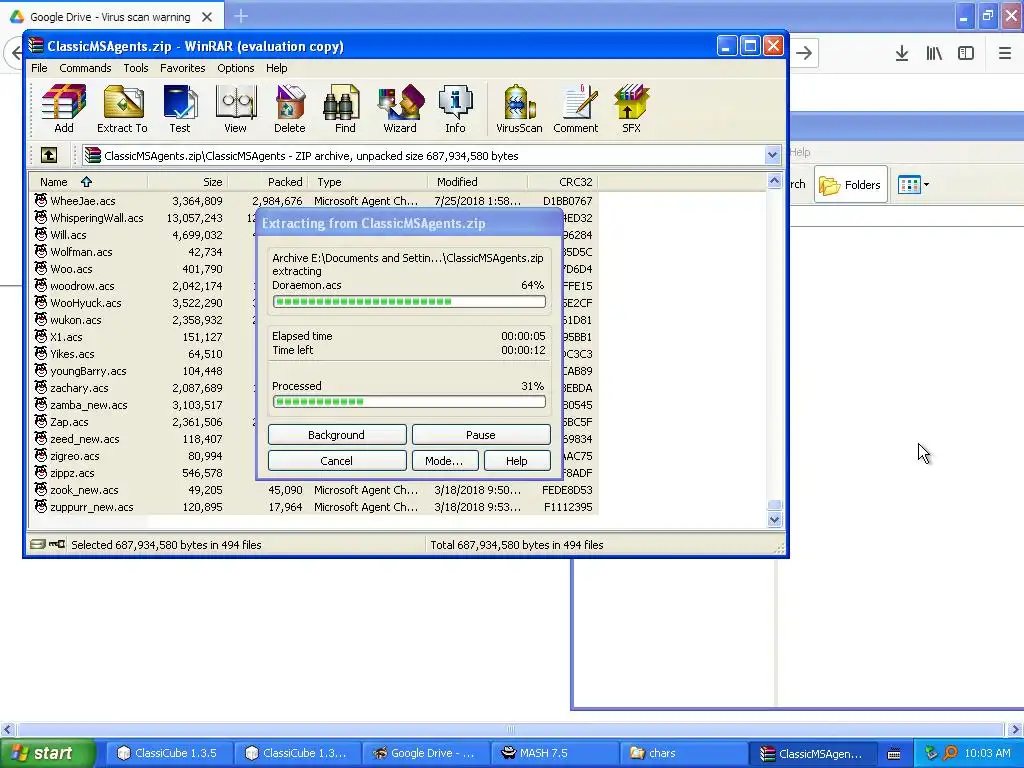
Task: Click the key password icon in status bar
Action: (57, 544)
